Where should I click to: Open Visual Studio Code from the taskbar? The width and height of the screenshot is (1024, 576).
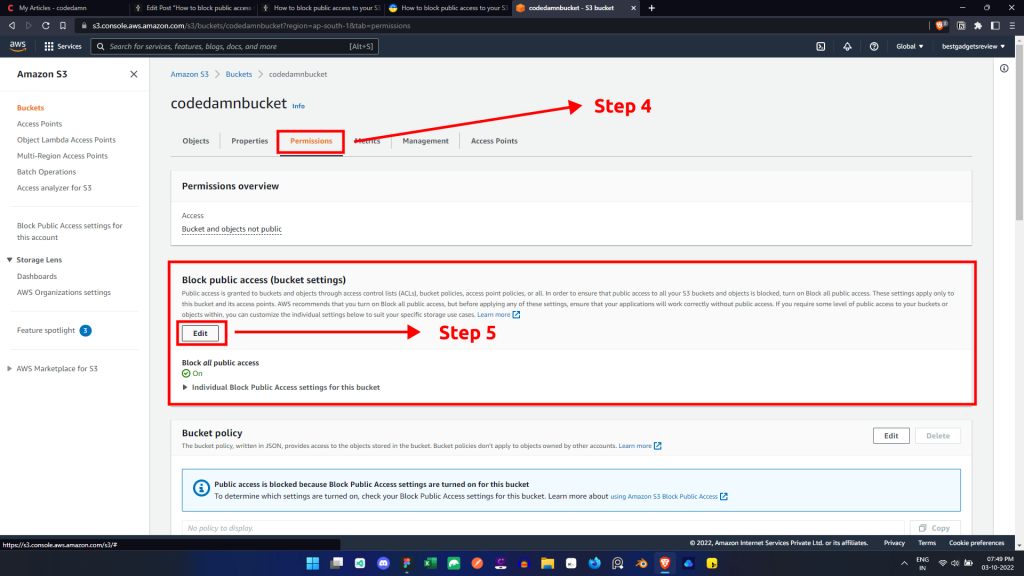point(360,563)
